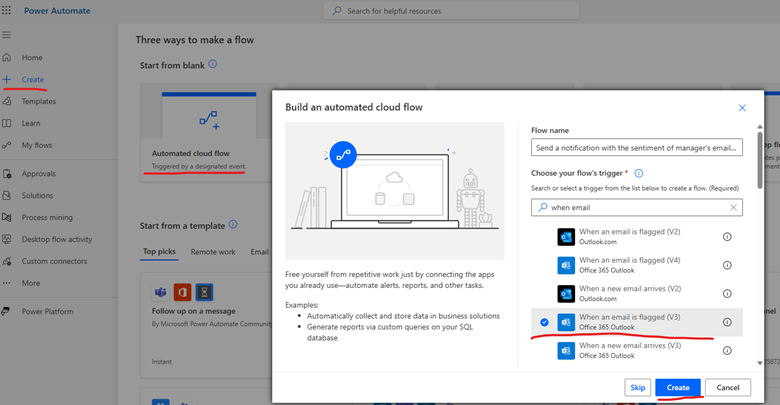Collapse the left navigation hamburger menu

(8, 35)
